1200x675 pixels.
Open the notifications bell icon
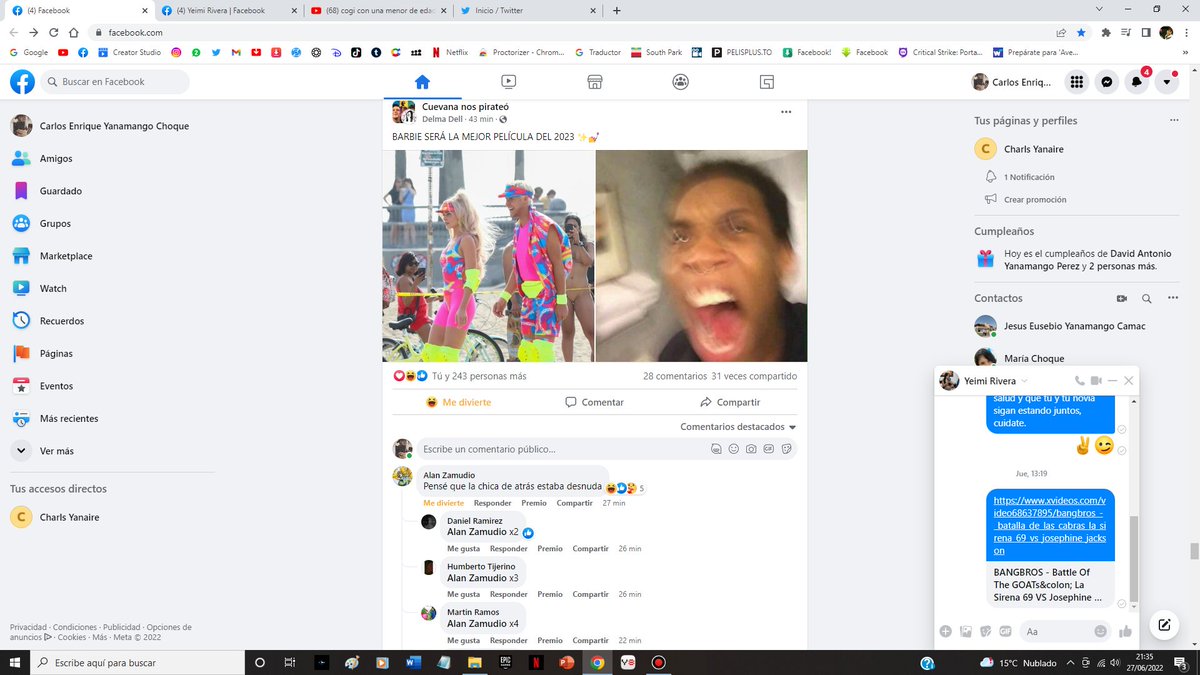coord(1137,82)
